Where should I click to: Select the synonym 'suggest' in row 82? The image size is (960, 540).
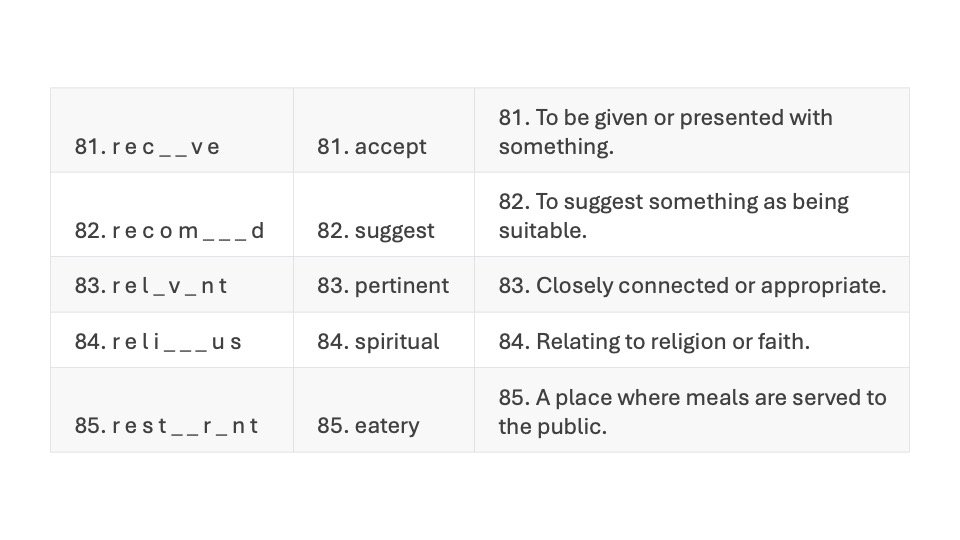pyautogui.click(x=394, y=231)
